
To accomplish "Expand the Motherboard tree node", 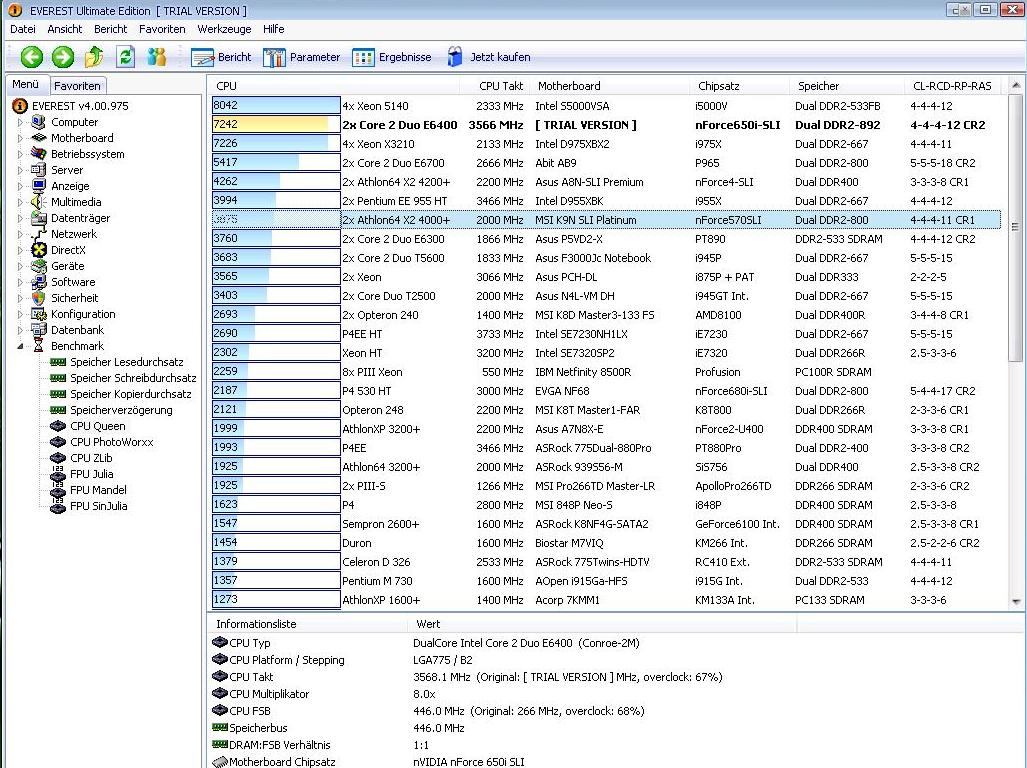I will point(20,138).
